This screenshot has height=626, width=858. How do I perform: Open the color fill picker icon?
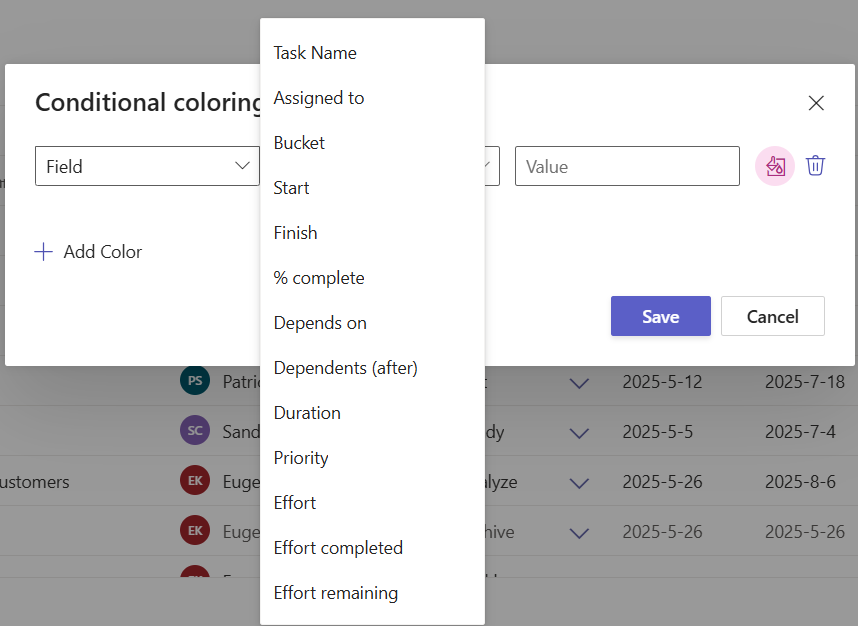click(x=774, y=165)
